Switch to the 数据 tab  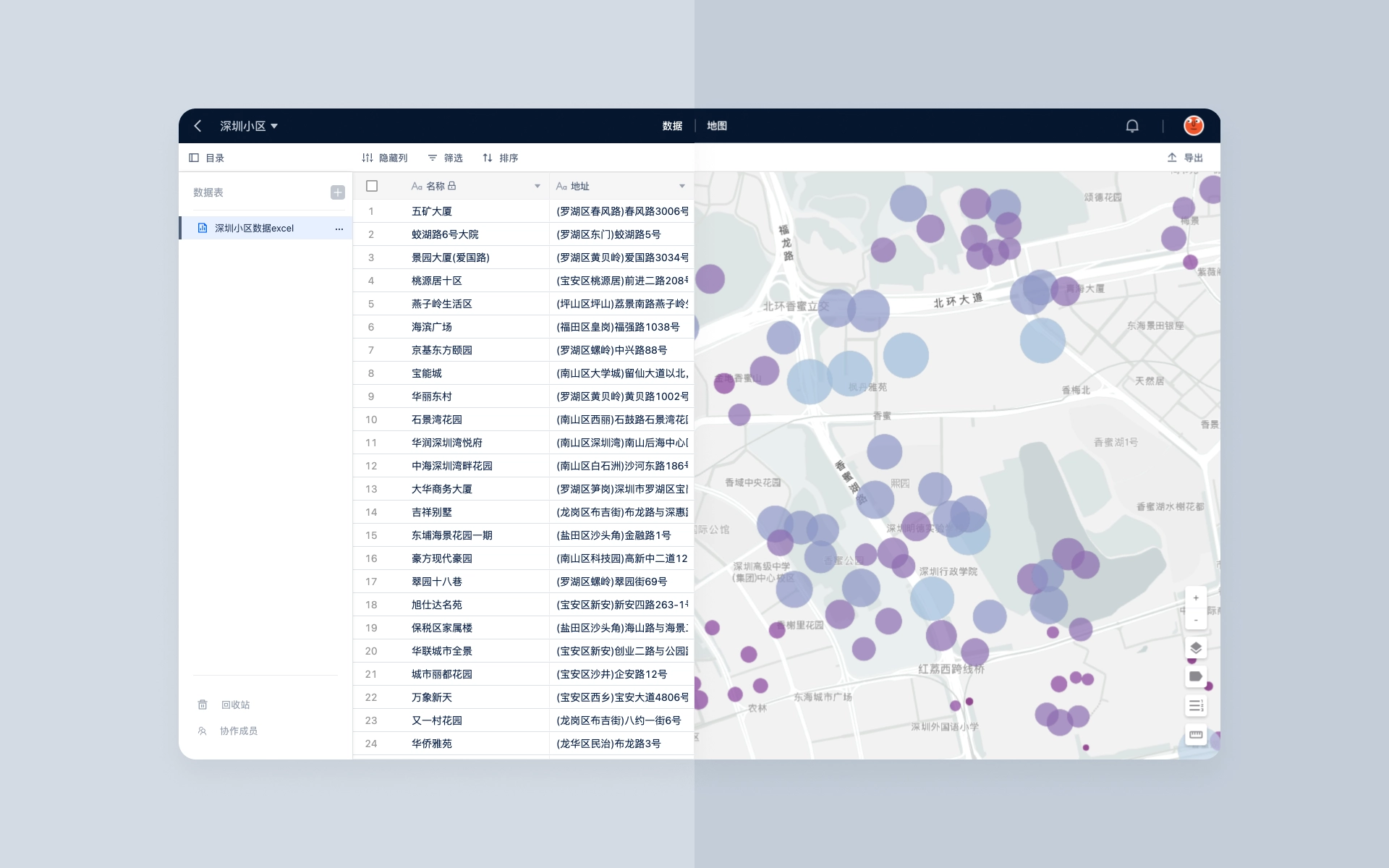[672, 126]
